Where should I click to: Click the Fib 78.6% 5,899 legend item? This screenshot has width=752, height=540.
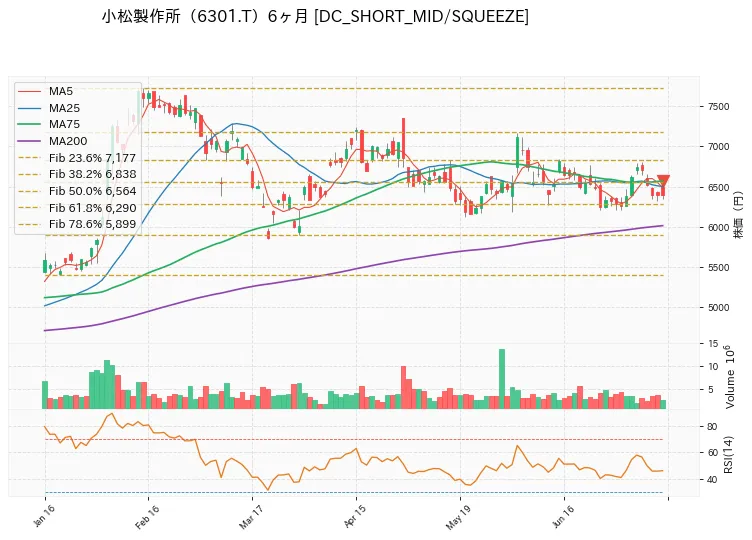point(77,224)
